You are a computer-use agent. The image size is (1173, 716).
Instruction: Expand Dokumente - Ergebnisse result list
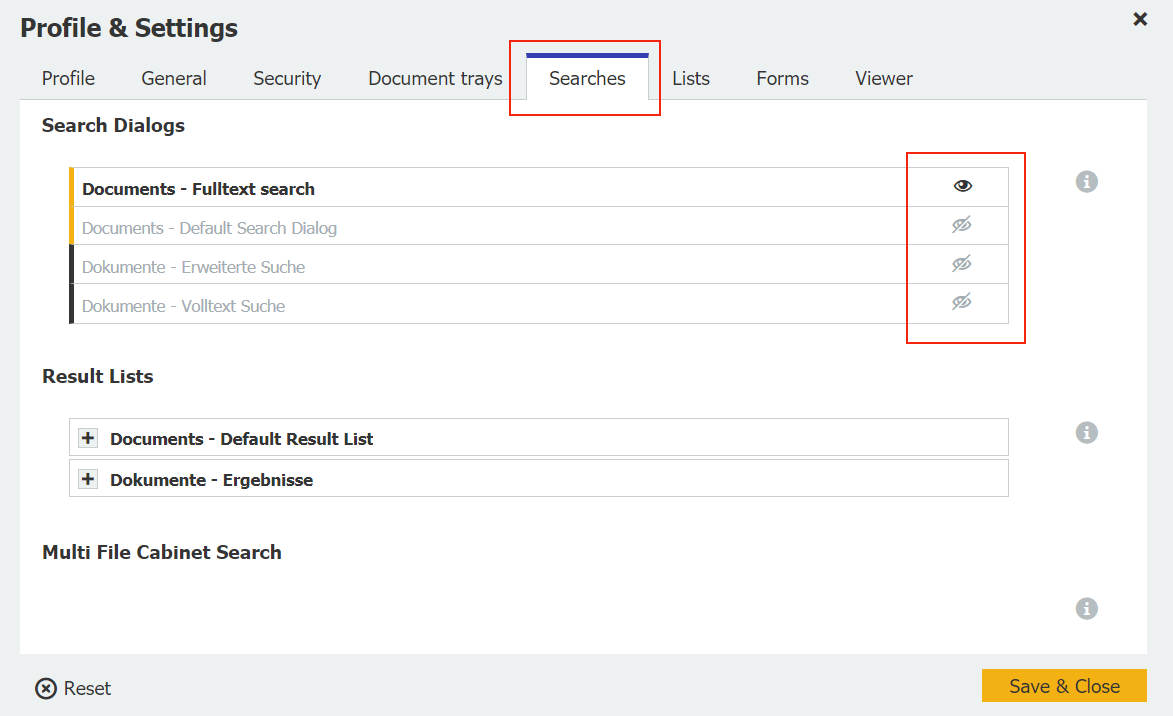tap(88, 479)
